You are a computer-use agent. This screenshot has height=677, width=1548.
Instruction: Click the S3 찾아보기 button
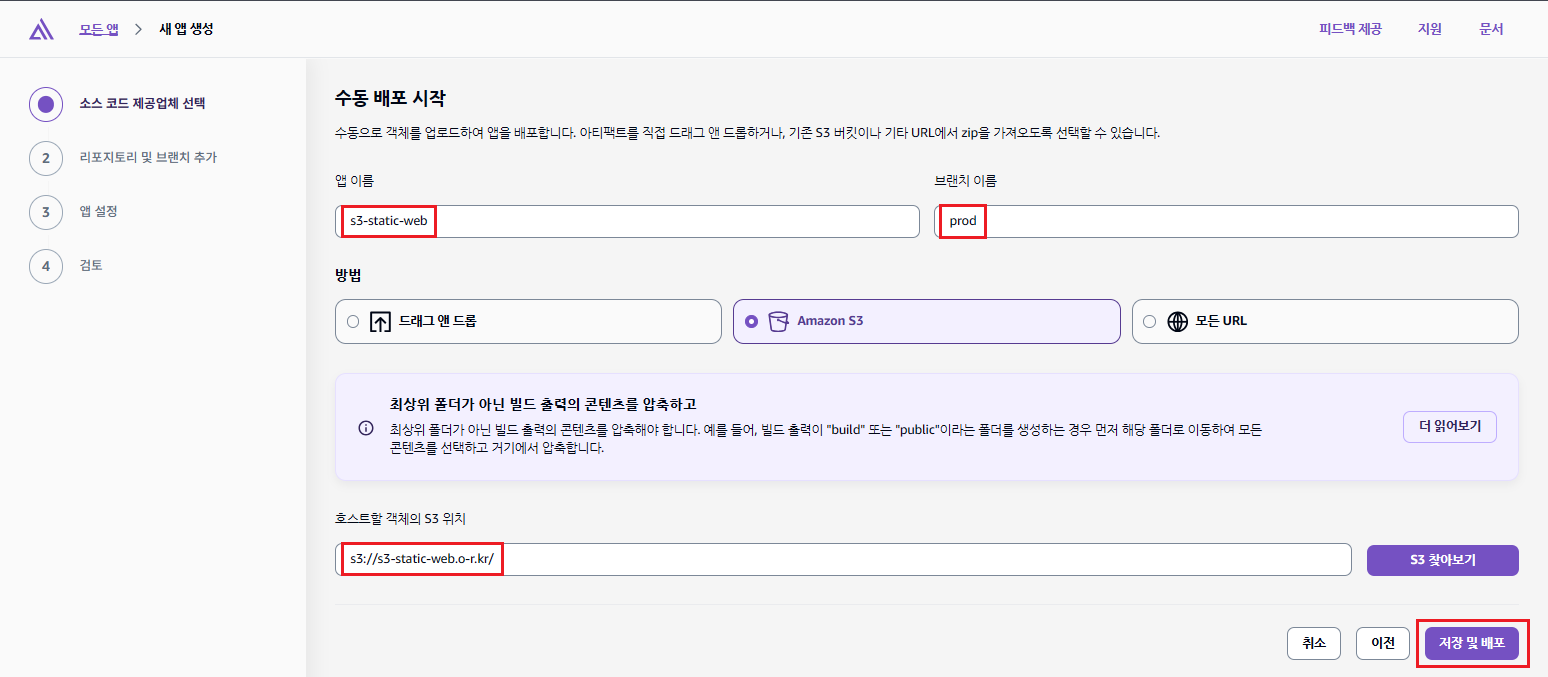(1442, 560)
